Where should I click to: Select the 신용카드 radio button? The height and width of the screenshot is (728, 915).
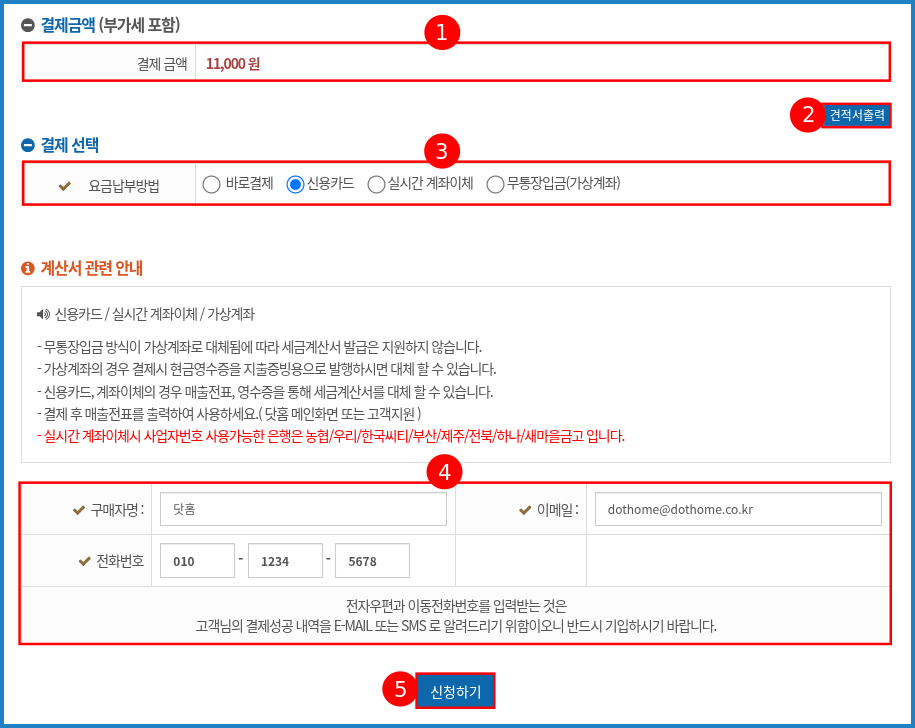pyautogui.click(x=295, y=184)
